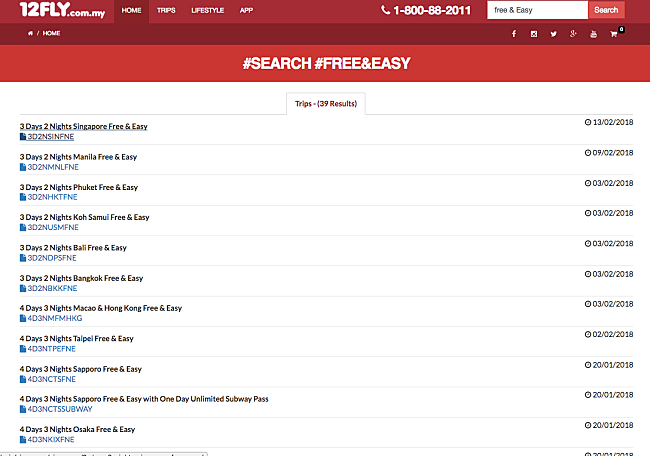The width and height of the screenshot is (650, 456).
Task: Open 3 Days 2 Nights Bangkok Free & Easy
Action: point(81,278)
